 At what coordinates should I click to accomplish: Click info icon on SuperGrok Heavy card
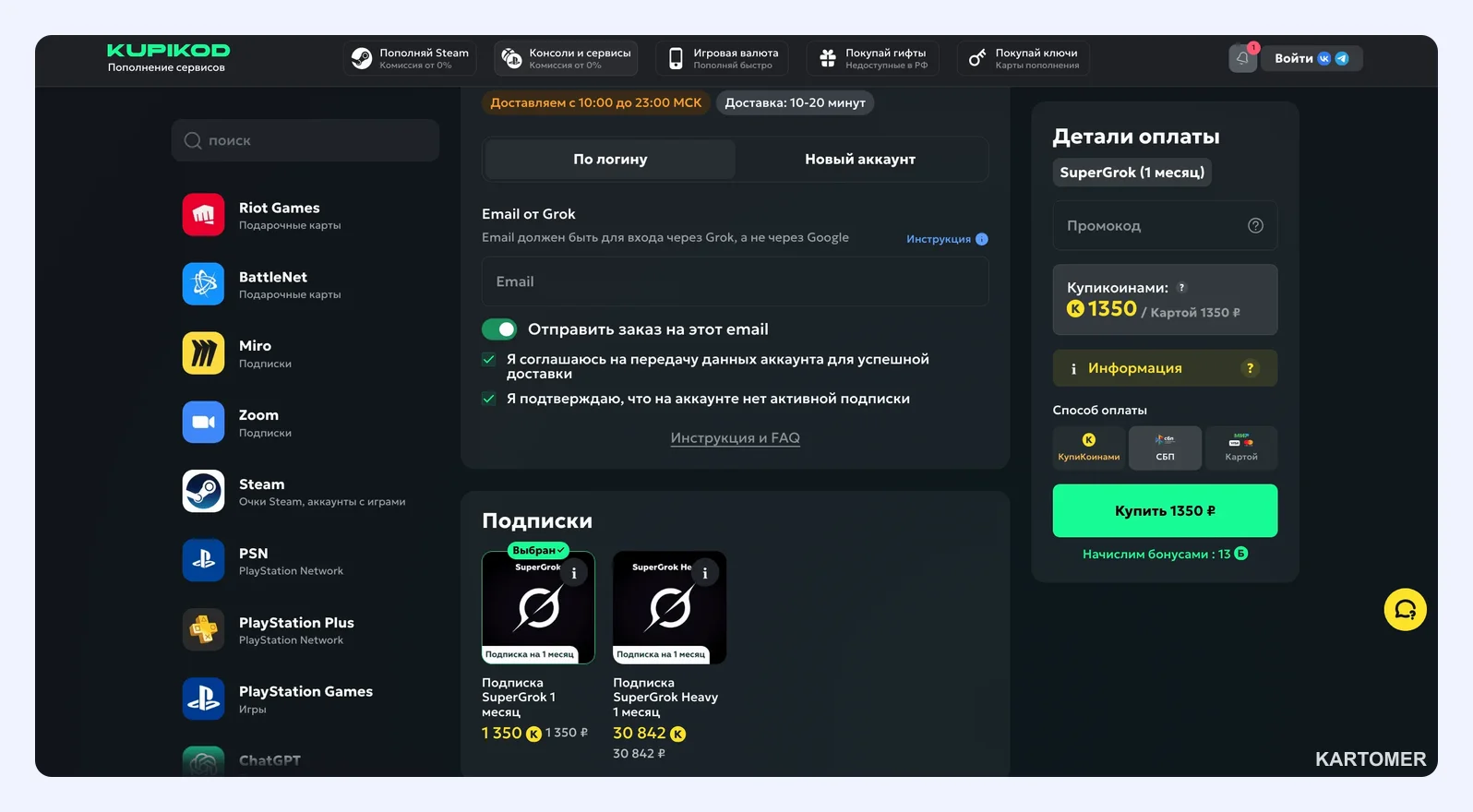coord(705,573)
